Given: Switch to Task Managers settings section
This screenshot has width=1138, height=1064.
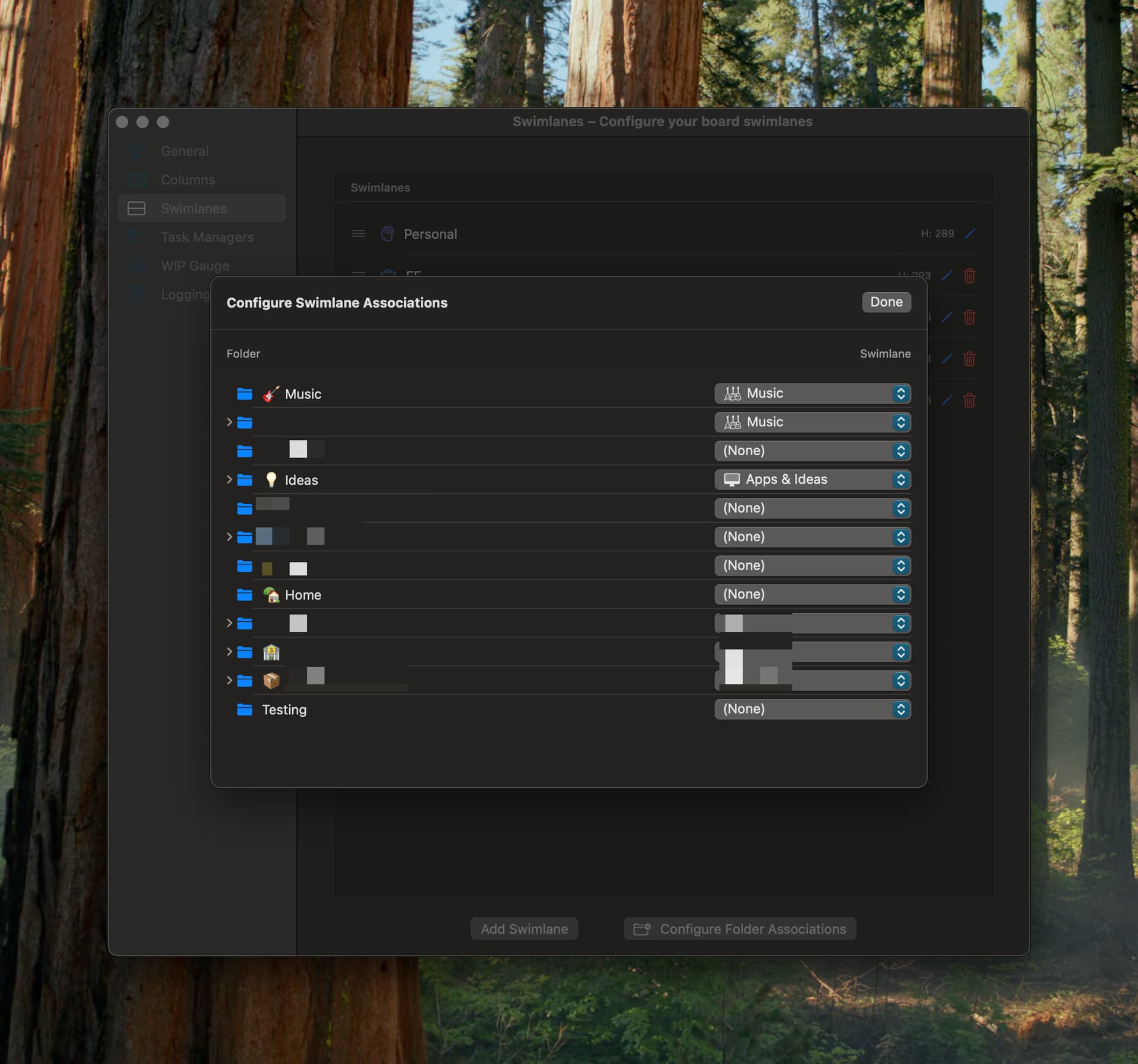Looking at the screenshot, I should point(207,237).
